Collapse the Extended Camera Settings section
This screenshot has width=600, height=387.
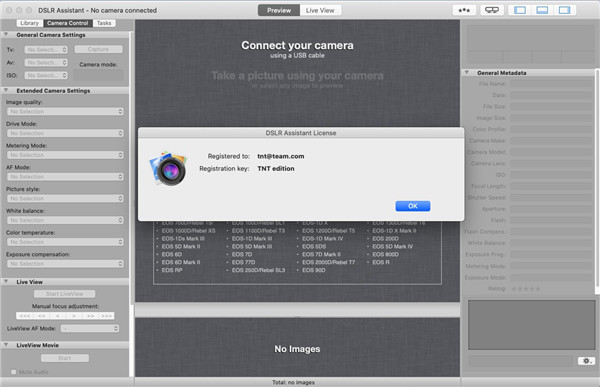[x=6, y=90]
